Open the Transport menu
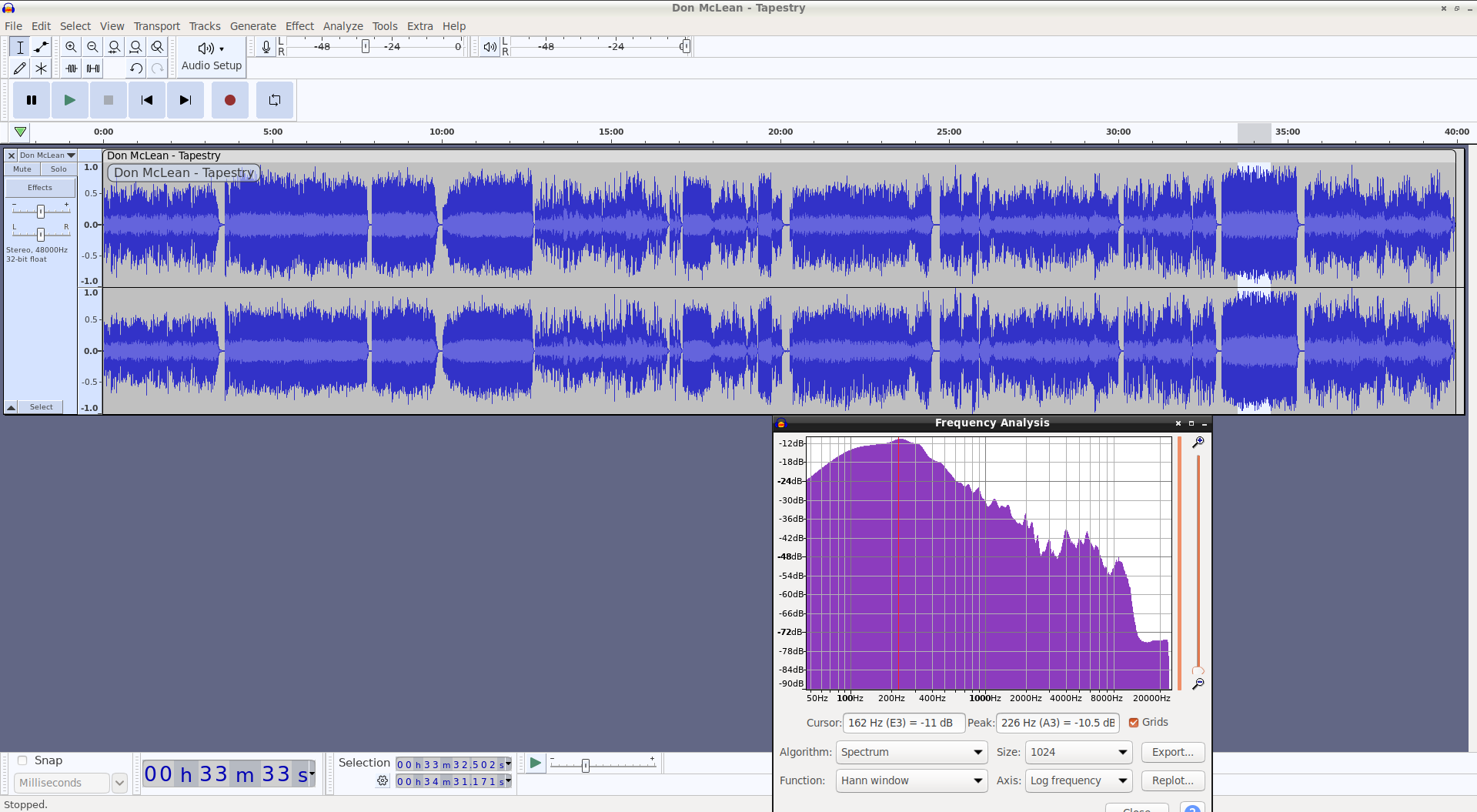Viewport: 1477px width, 812px height. (157, 26)
